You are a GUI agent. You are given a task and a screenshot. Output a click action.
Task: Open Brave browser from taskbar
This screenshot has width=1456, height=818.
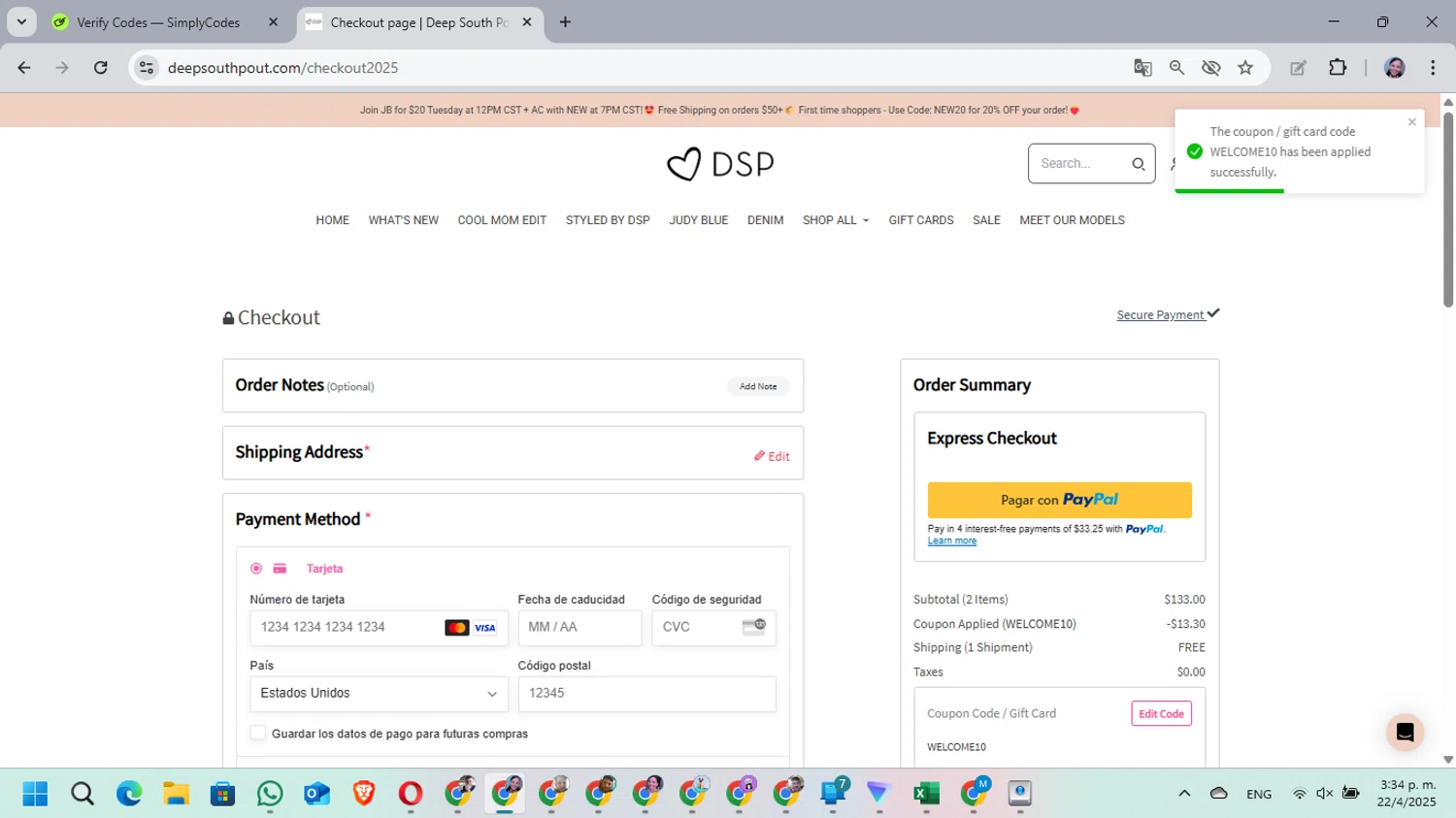(364, 794)
